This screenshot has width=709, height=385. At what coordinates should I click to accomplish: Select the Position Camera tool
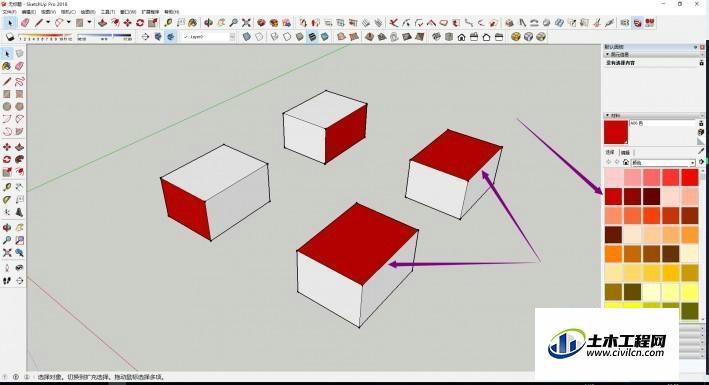(x=7, y=268)
